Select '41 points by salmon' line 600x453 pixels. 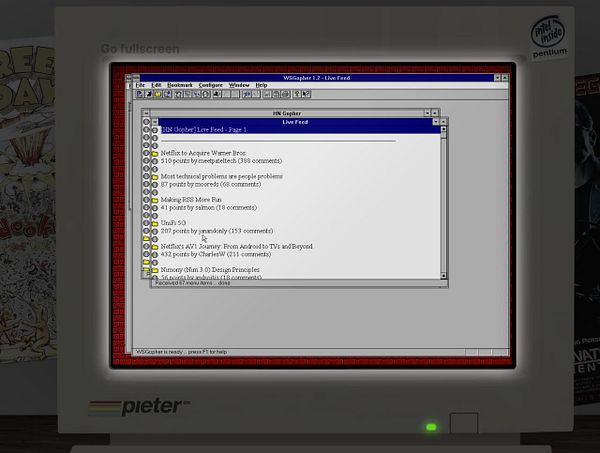[x=209, y=207]
